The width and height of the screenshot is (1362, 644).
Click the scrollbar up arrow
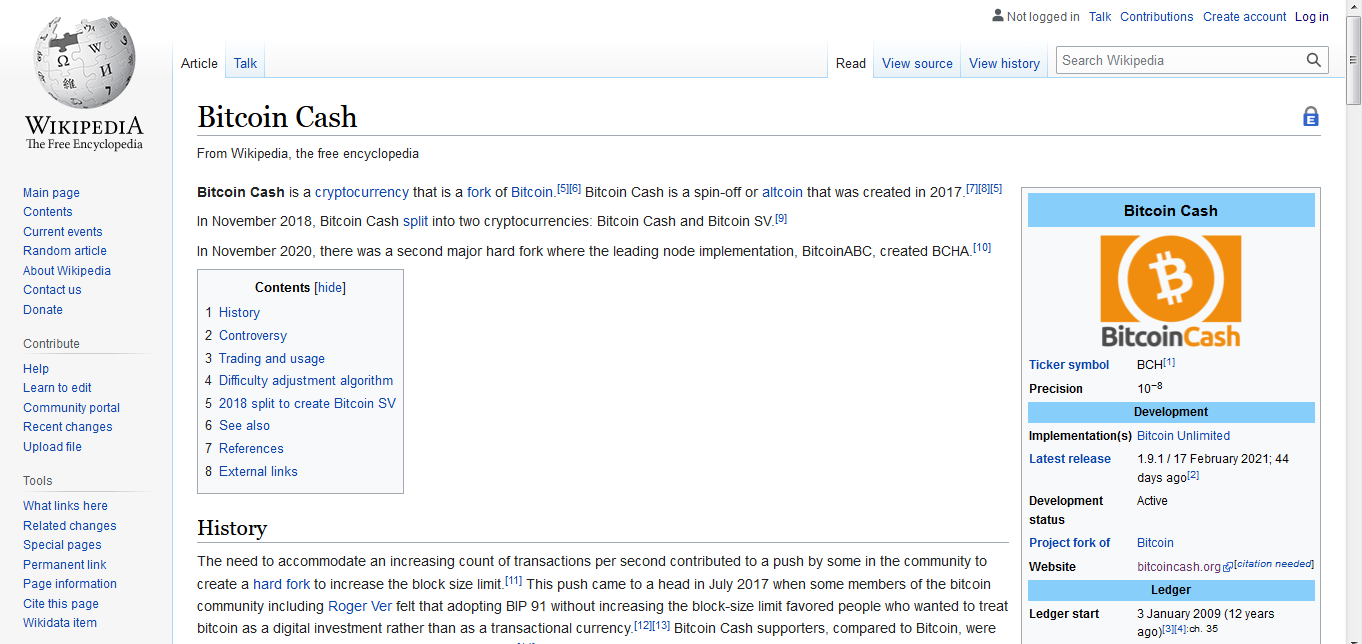point(1353,8)
